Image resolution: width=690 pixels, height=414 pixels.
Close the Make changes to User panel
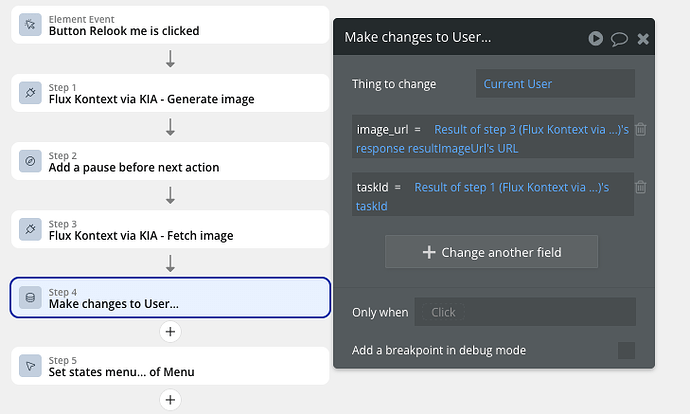643,38
